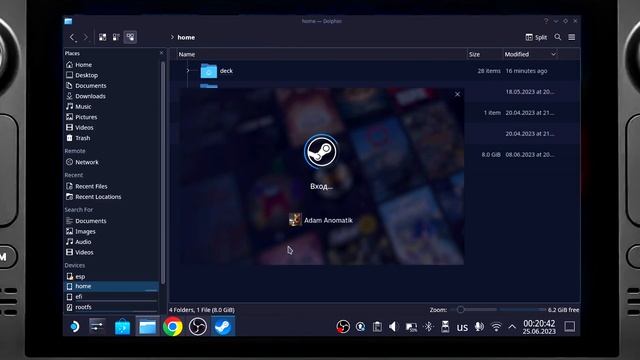Switch to Icons view mode

[x=102, y=37]
